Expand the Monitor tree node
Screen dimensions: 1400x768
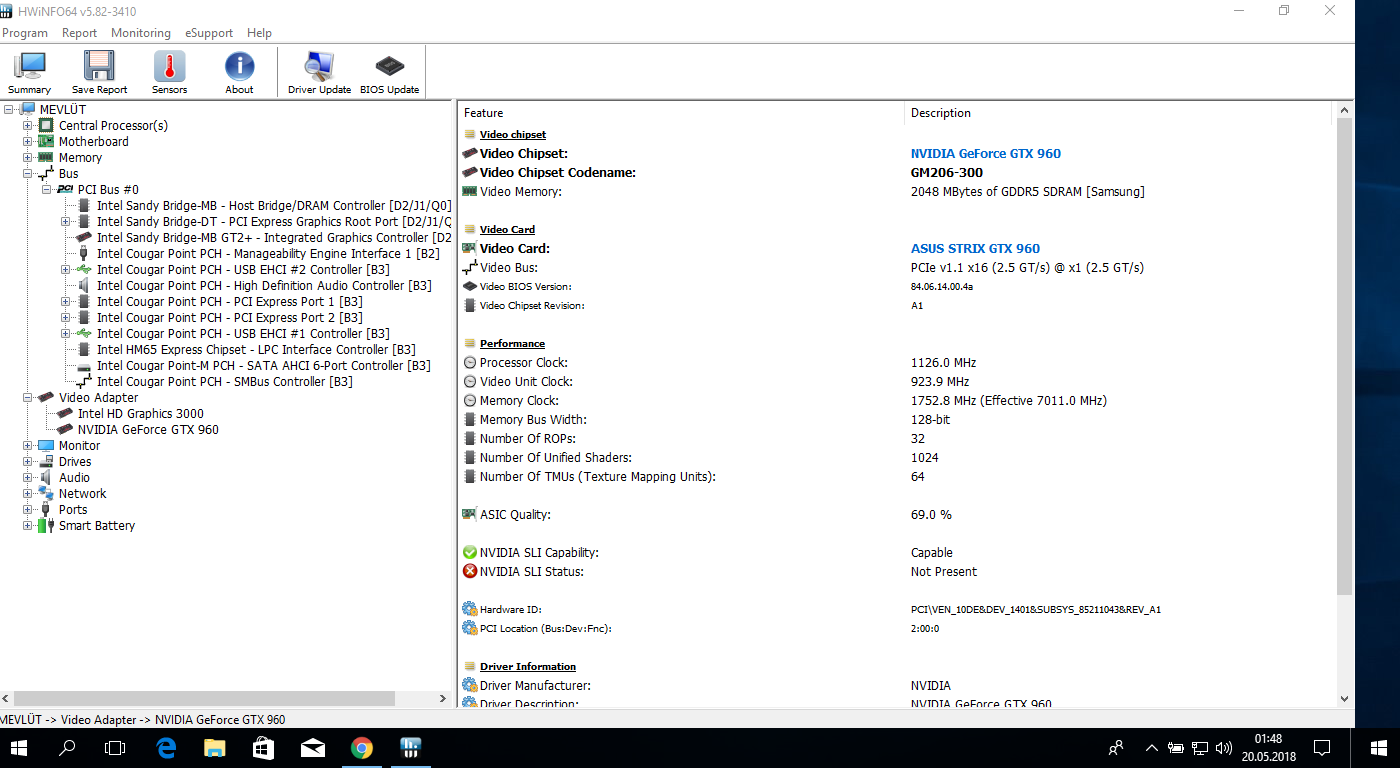[28, 445]
